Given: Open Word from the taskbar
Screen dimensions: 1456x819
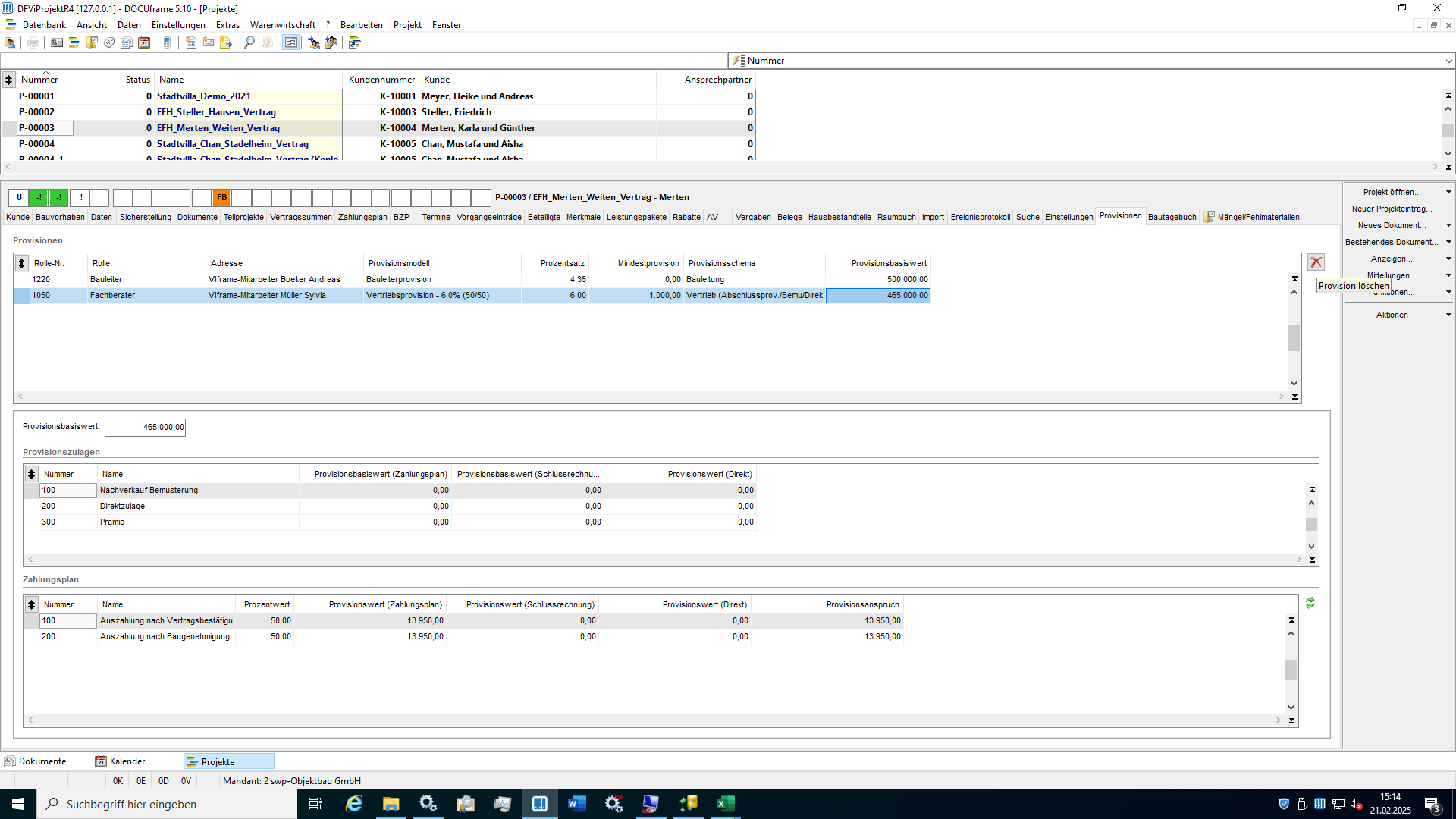Looking at the screenshot, I should tap(577, 804).
